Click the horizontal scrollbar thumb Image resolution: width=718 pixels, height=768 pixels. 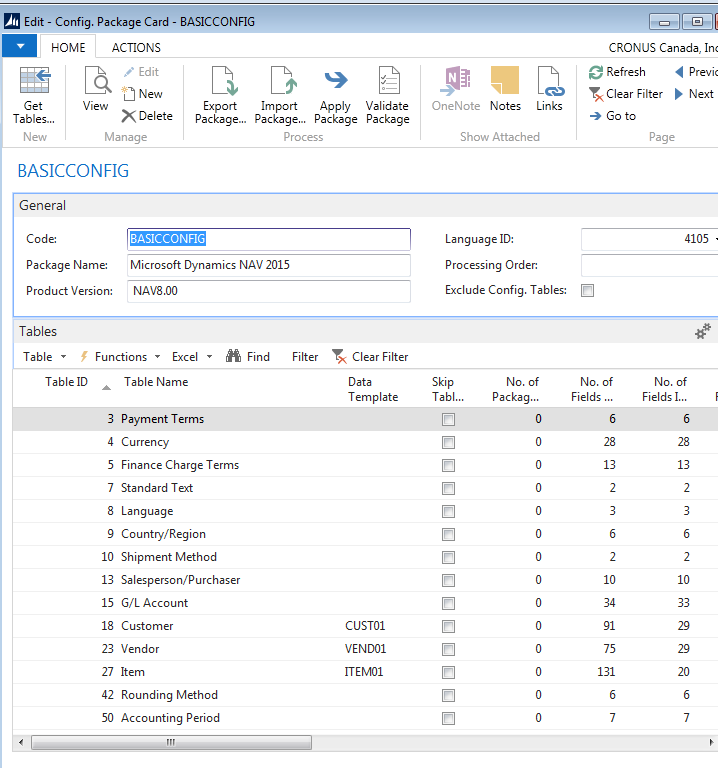coord(171,742)
